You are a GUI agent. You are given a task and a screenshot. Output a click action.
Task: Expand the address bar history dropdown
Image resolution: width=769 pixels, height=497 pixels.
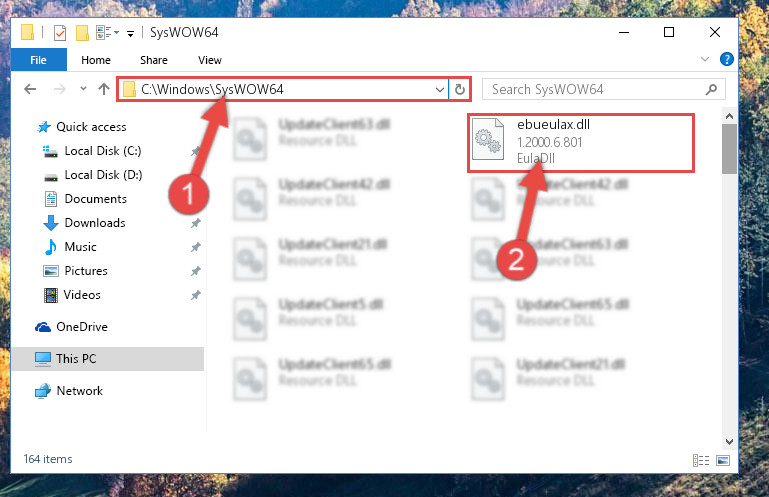439,89
